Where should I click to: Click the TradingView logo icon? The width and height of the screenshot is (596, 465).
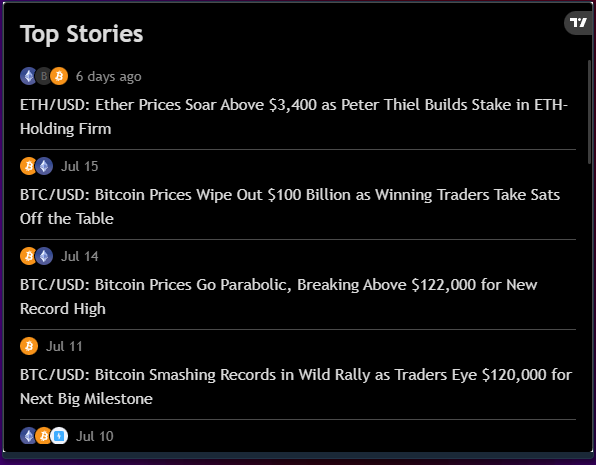tap(579, 23)
